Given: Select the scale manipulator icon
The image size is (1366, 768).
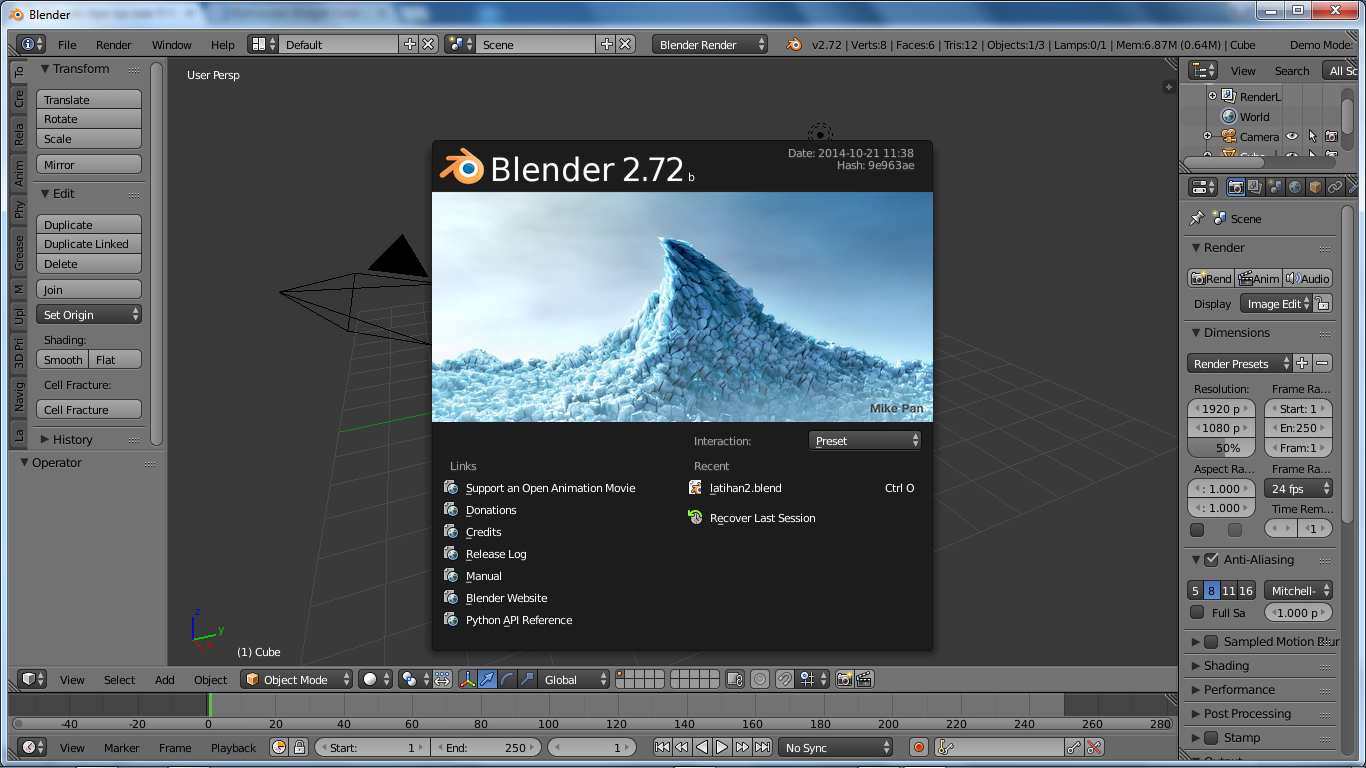Looking at the screenshot, I should pos(527,679).
